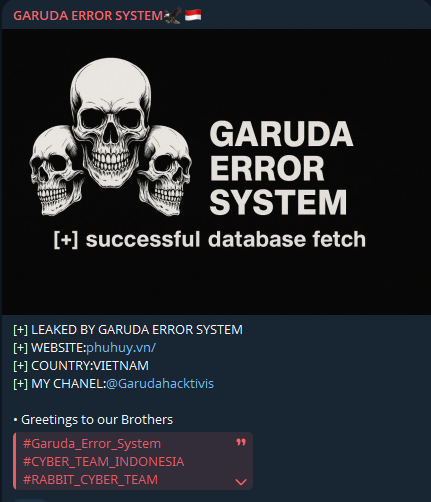Click the 'LEAKED BY GARUDA ERROR SYSTEM' text line

coord(128,330)
